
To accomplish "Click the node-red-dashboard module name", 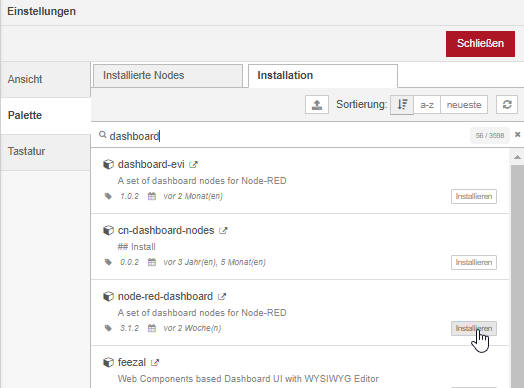I will click(x=165, y=296).
